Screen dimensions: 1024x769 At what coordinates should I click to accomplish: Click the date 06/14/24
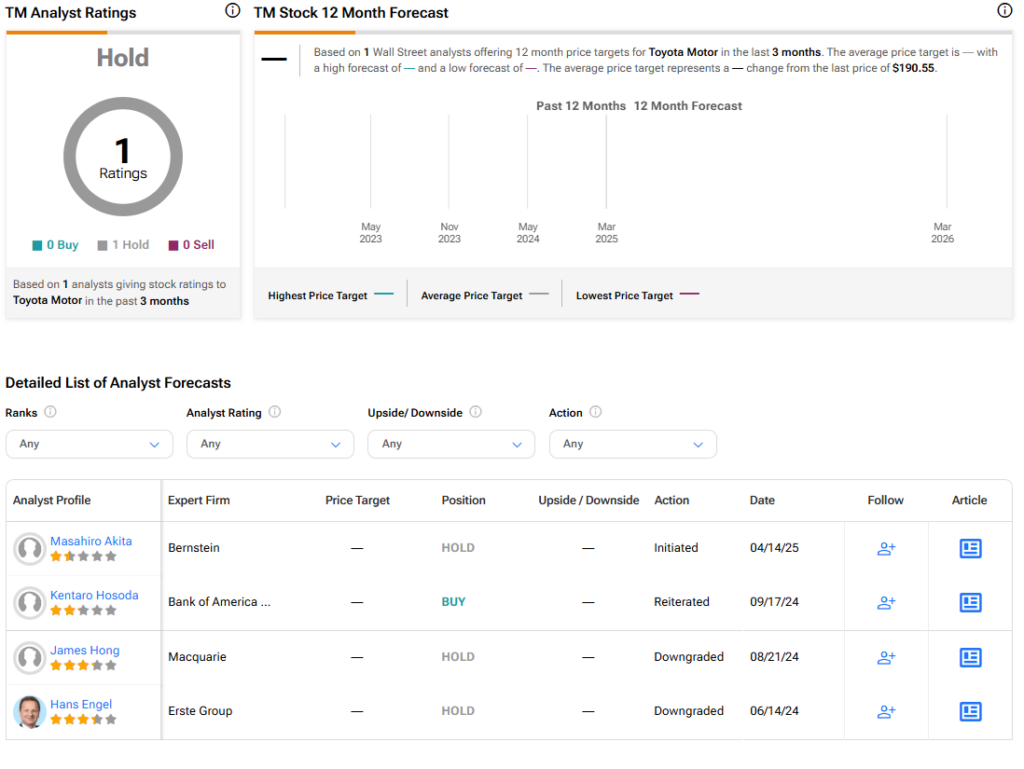pyautogui.click(x=774, y=711)
